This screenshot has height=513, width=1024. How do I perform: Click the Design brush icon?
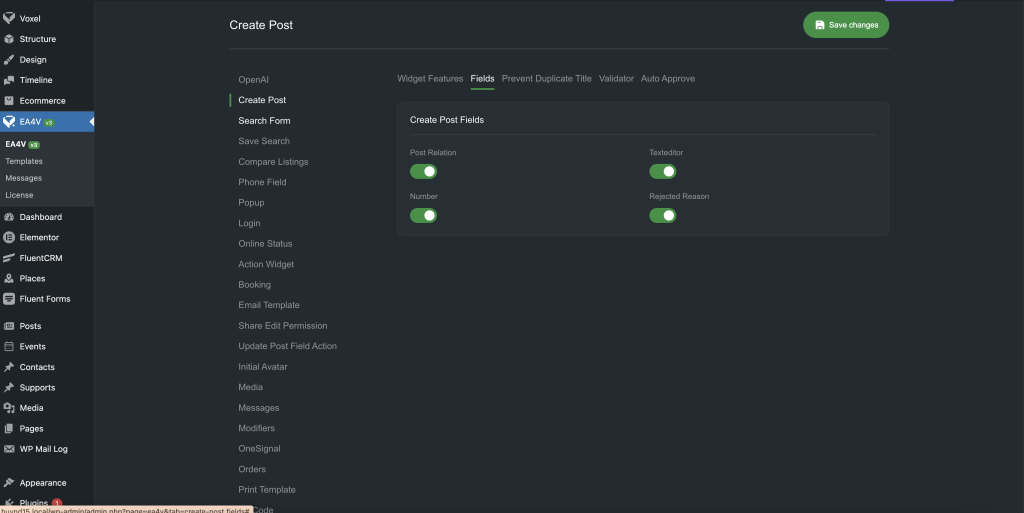pyautogui.click(x=10, y=60)
